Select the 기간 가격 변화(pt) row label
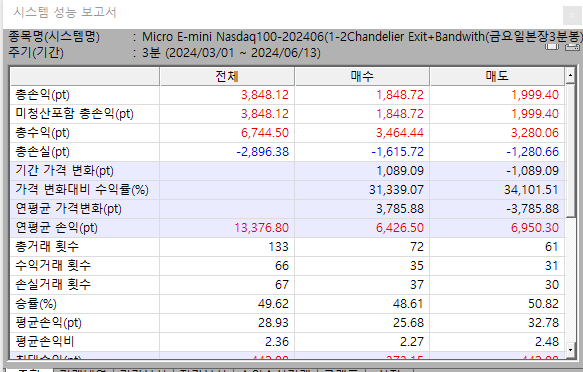The height and width of the screenshot is (372, 583). click(x=64, y=171)
